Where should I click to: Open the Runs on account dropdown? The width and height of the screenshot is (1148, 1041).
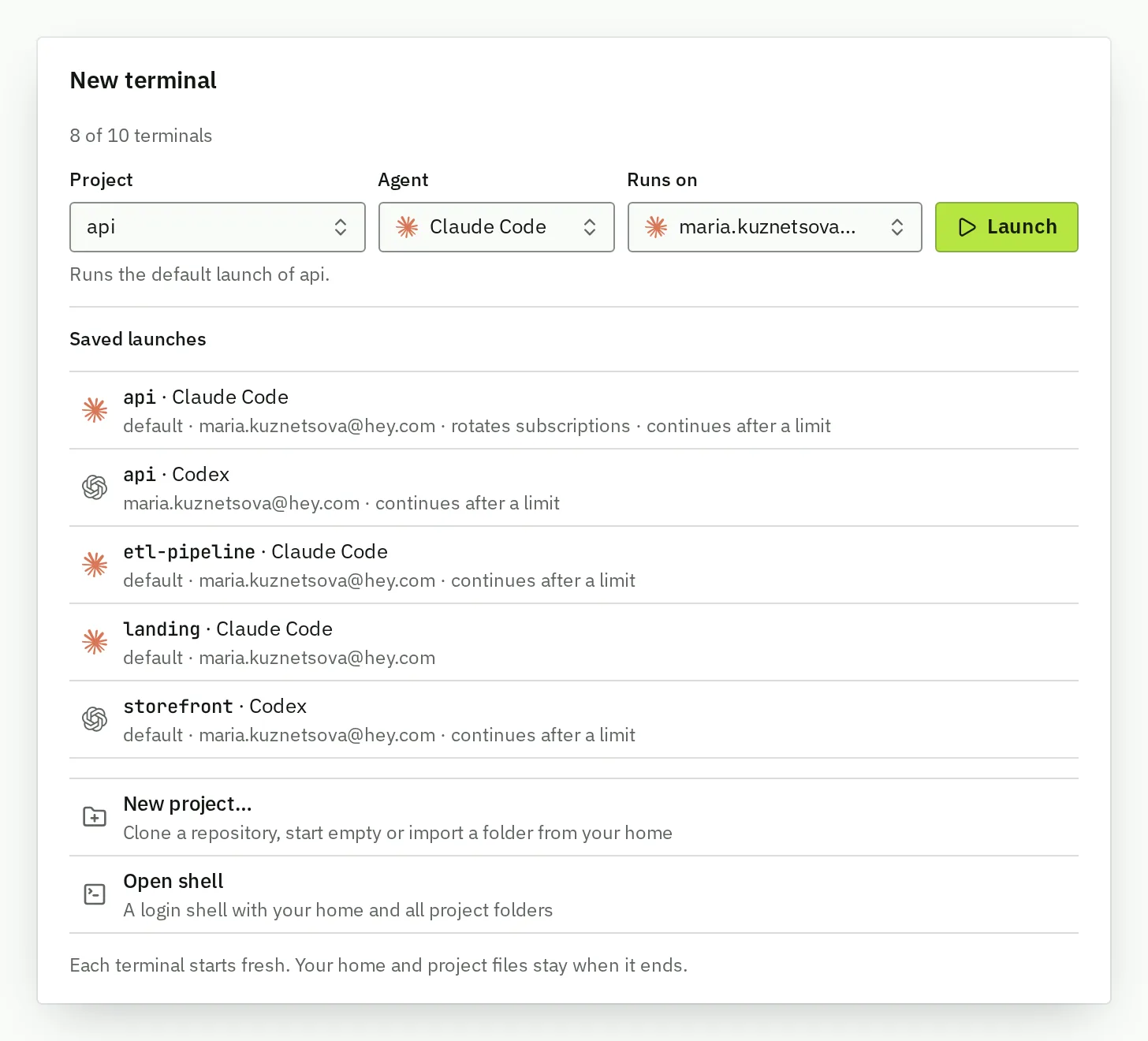[x=775, y=227]
